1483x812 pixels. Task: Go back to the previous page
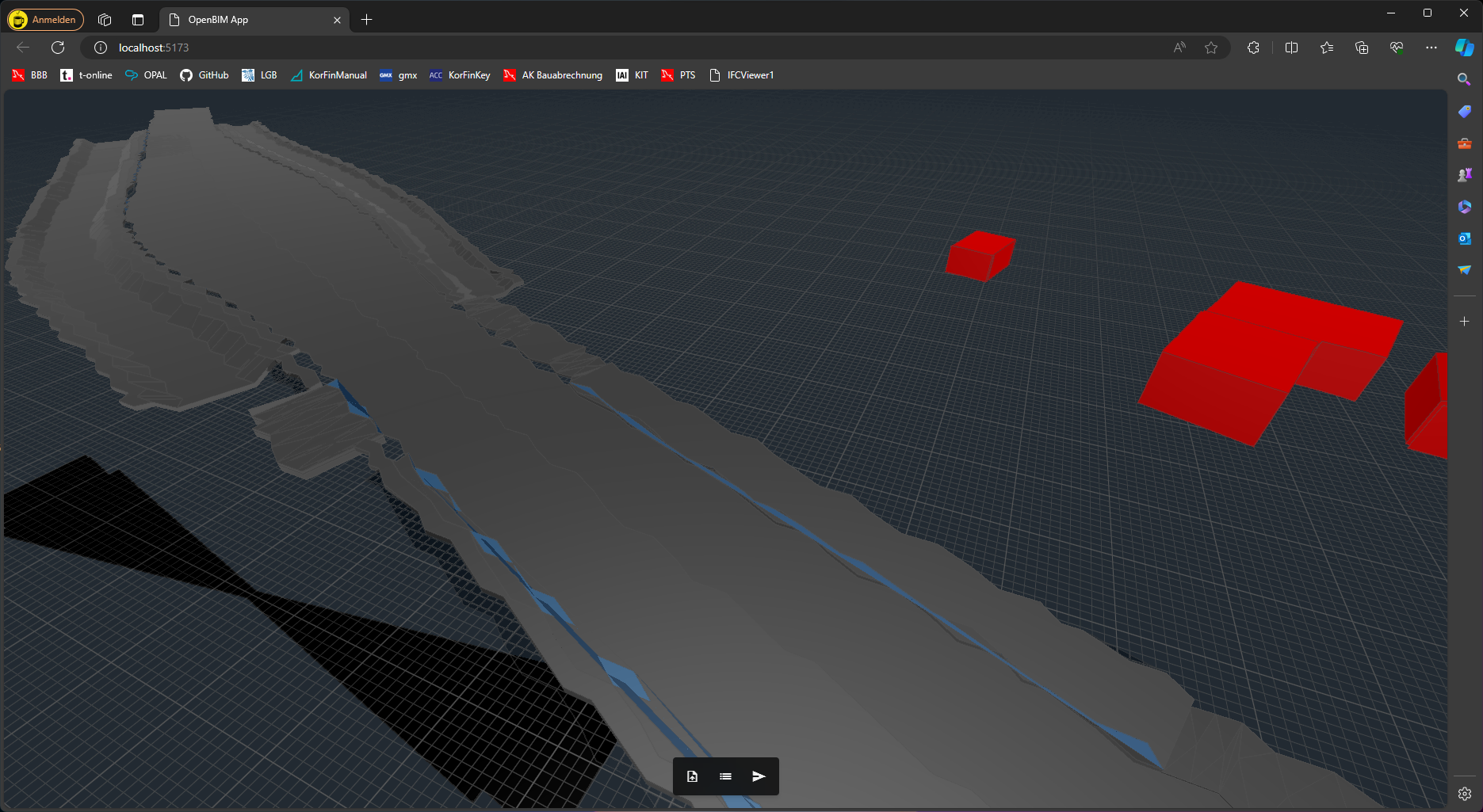tap(23, 48)
